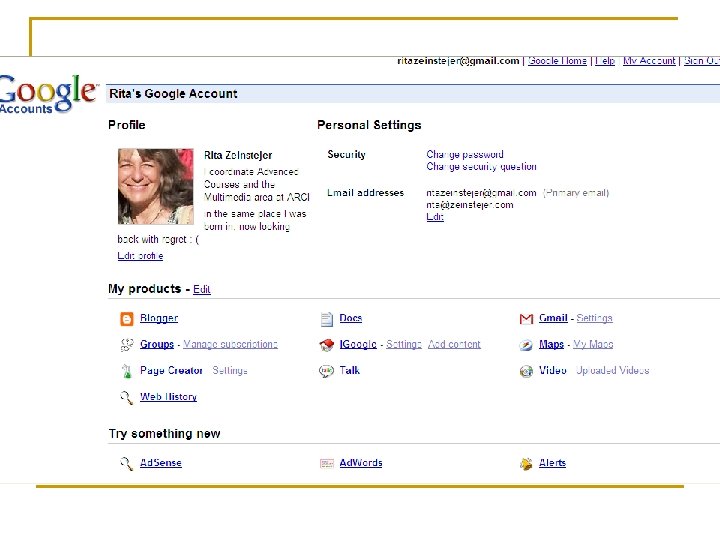This screenshot has width=720, height=540.
Task: Click Change password link
Action: pos(465,154)
